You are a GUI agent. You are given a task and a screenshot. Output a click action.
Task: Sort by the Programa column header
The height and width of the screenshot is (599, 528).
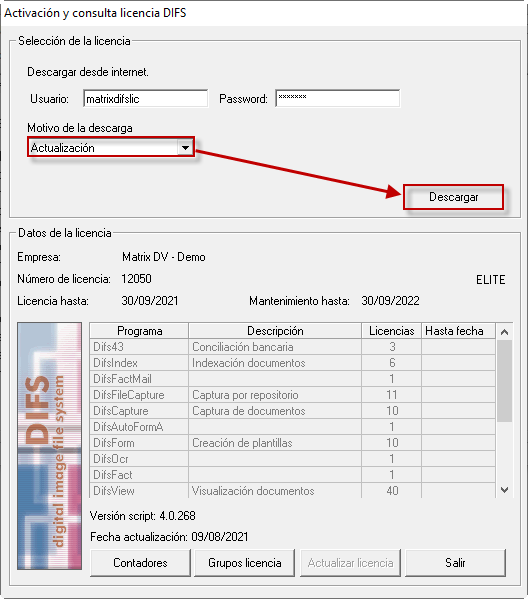139,331
